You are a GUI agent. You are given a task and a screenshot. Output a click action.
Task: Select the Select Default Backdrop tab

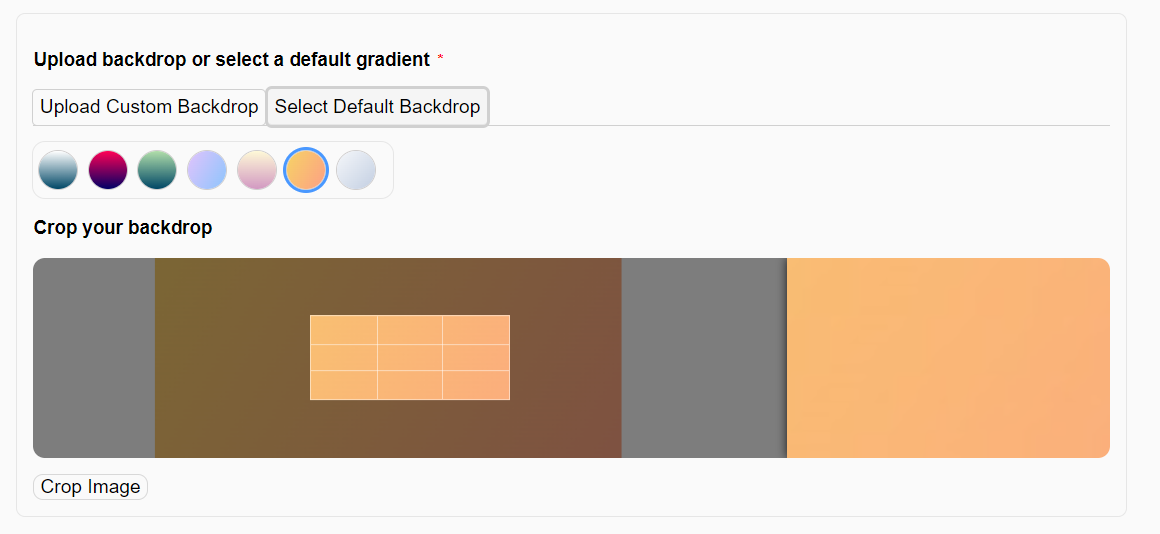(x=377, y=107)
